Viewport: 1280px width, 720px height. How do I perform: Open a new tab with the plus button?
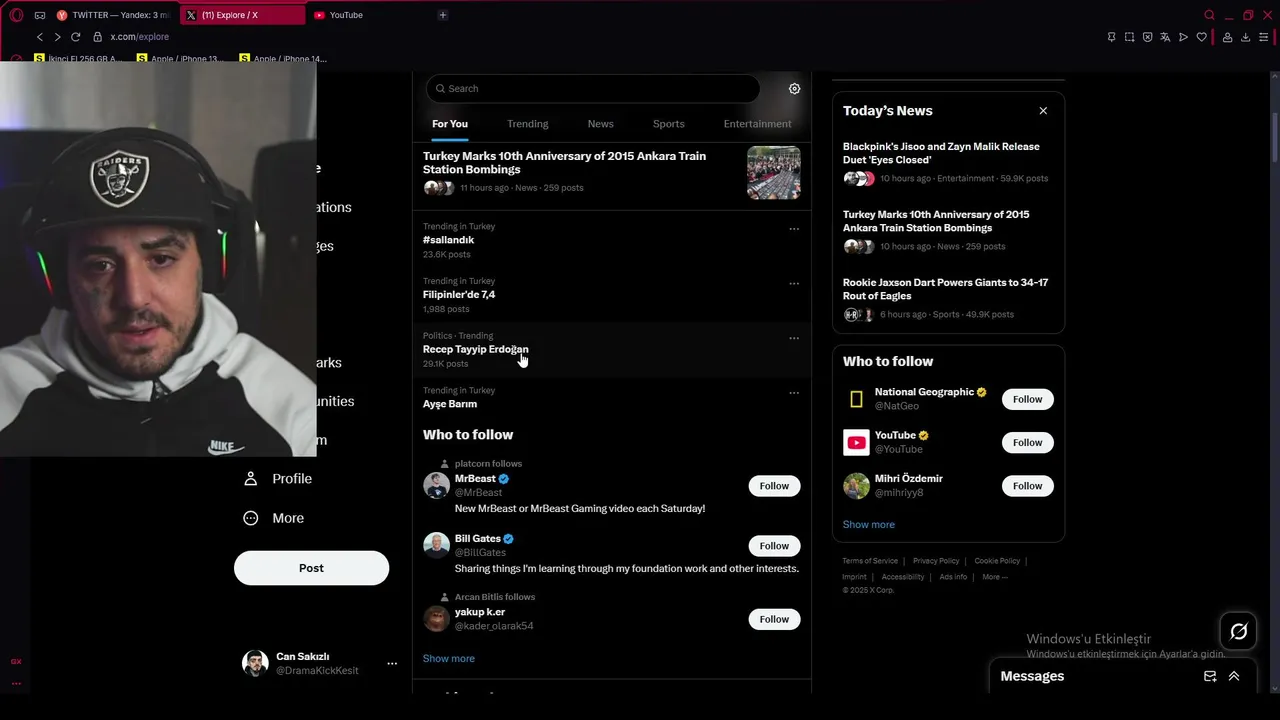443,15
